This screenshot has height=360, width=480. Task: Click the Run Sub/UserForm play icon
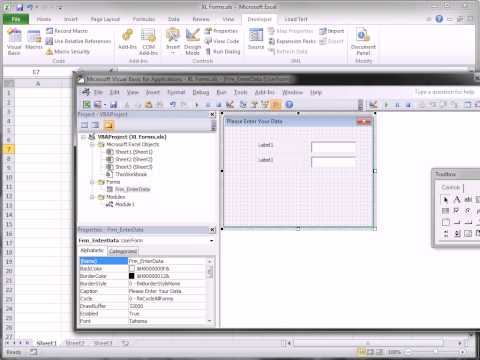pyautogui.click(x=197, y=105)
